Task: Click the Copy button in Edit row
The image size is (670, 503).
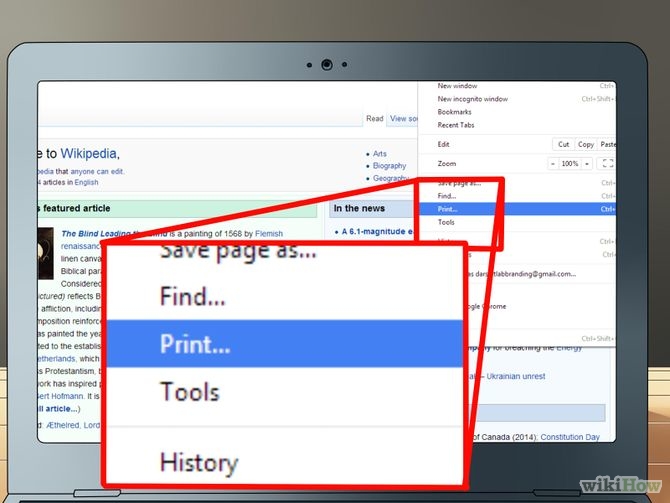Action: point(586,144)
